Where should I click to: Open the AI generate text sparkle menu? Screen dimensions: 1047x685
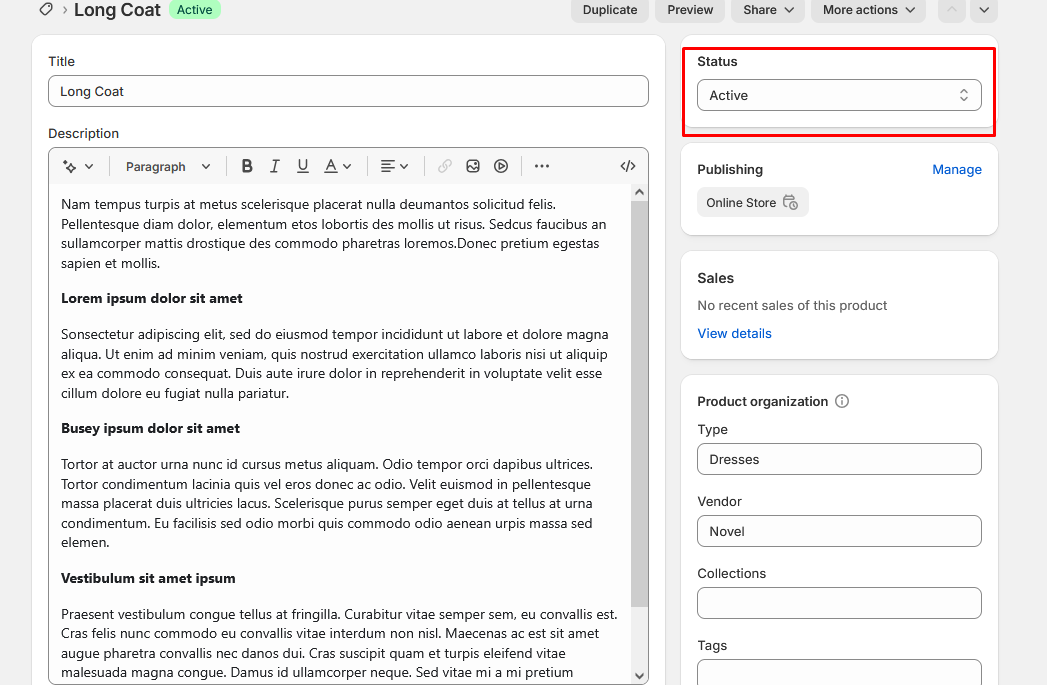(x=78, y=166)
